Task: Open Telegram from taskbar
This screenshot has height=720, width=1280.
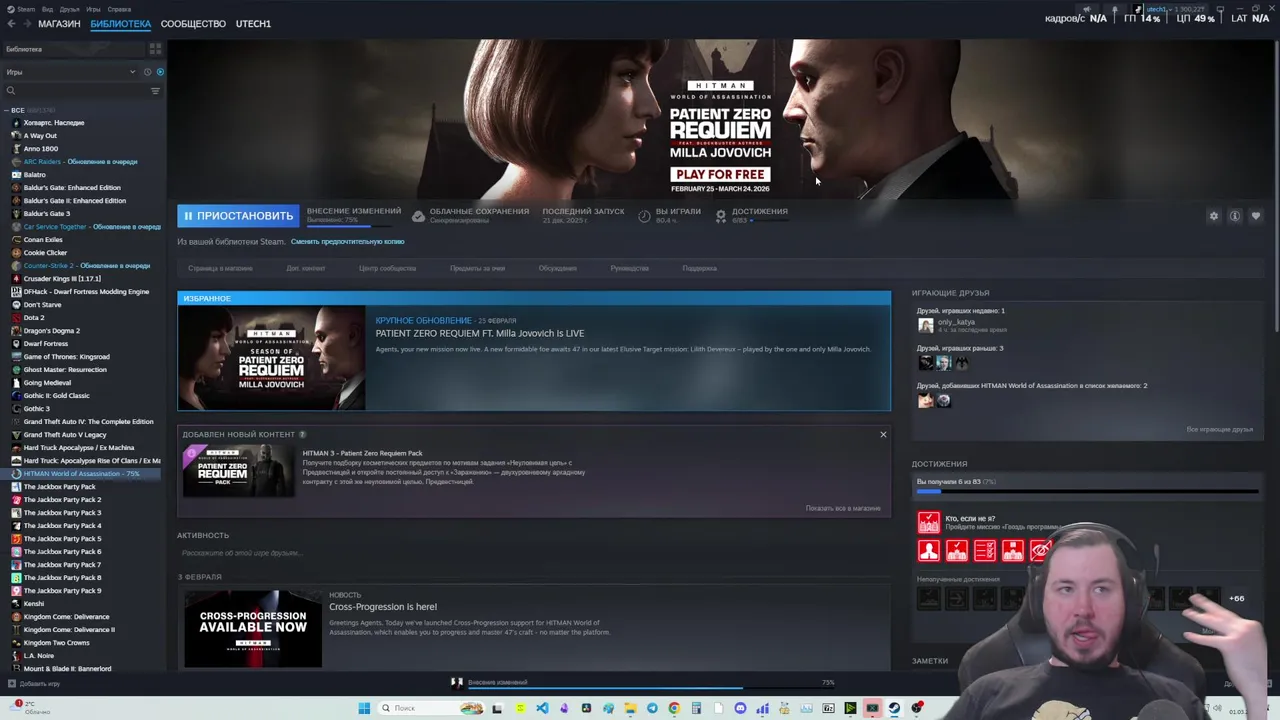Action: pos(652,708)
